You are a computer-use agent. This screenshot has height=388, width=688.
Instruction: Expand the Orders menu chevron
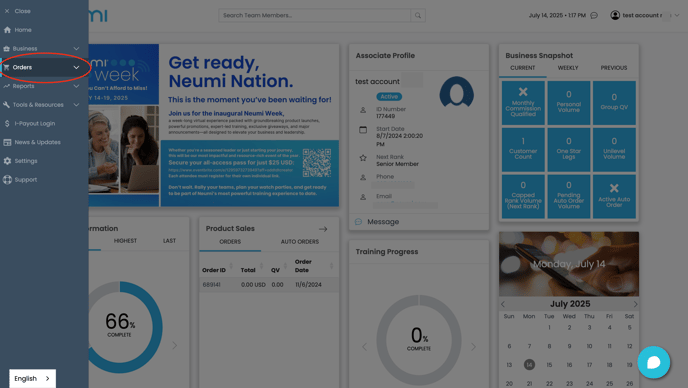(76, 67)
